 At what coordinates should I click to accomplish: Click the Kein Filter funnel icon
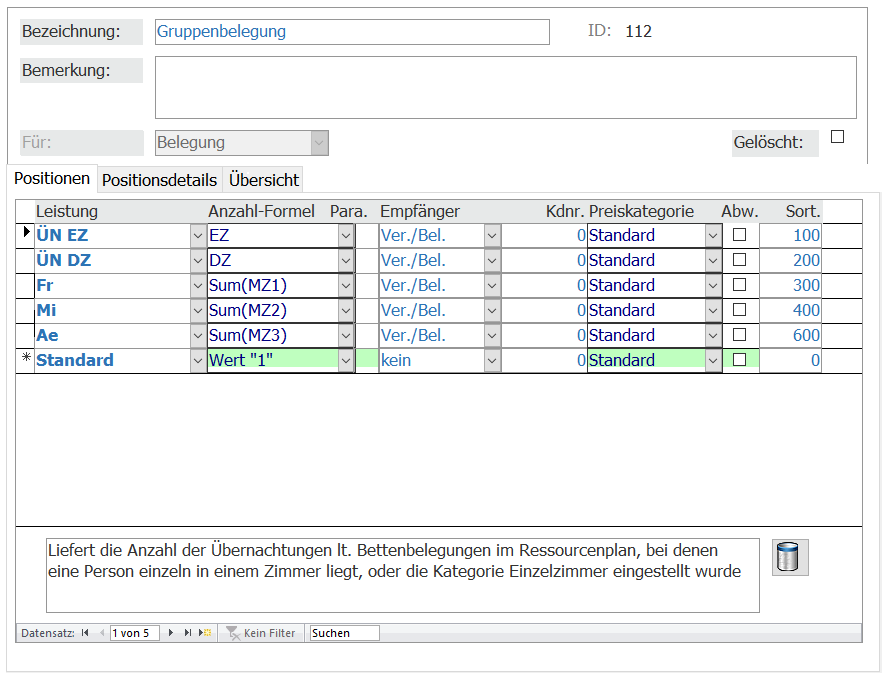[x=233, y=633]
